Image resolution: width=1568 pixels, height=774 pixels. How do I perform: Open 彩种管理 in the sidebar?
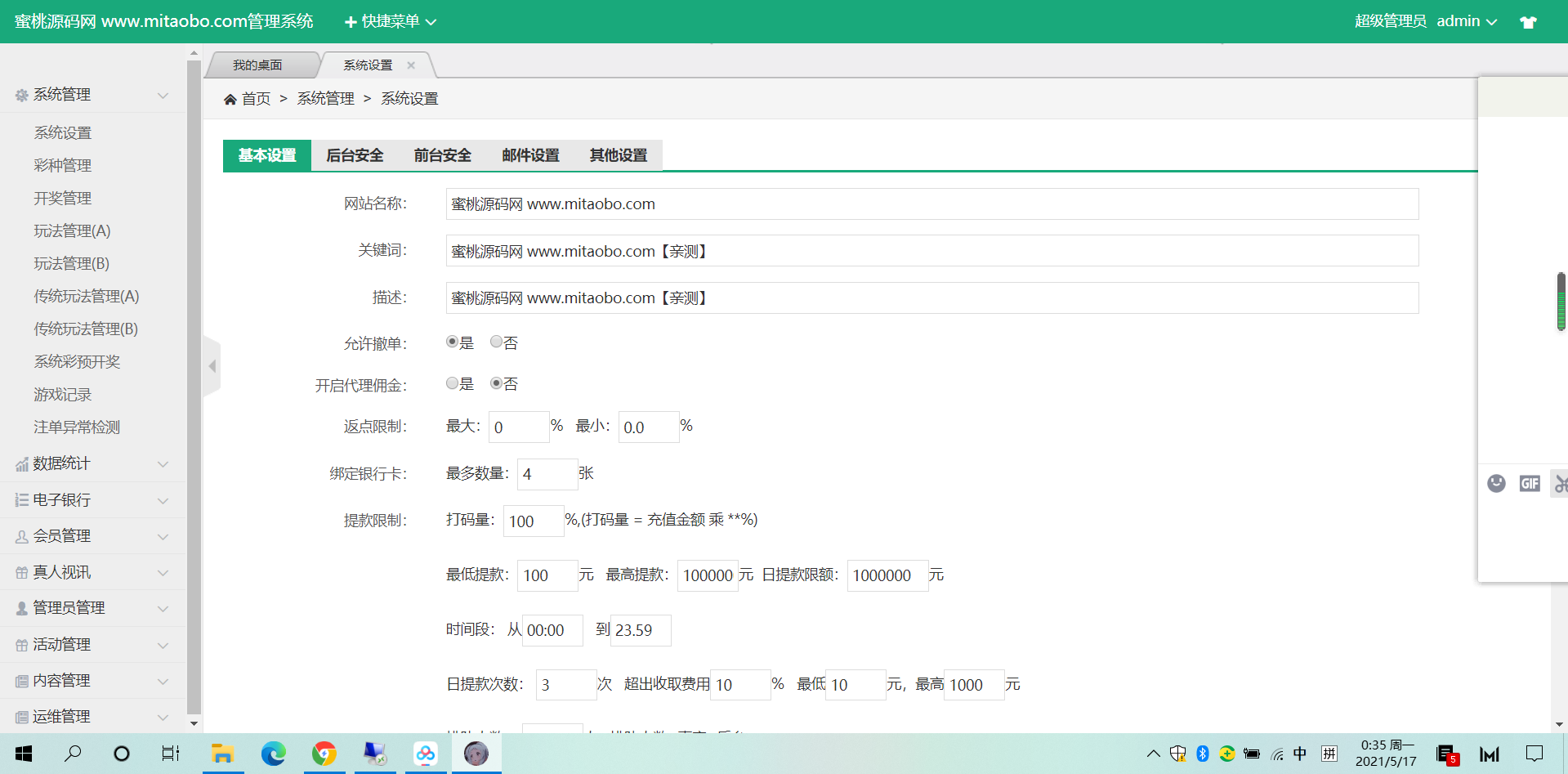coord(63,166)
